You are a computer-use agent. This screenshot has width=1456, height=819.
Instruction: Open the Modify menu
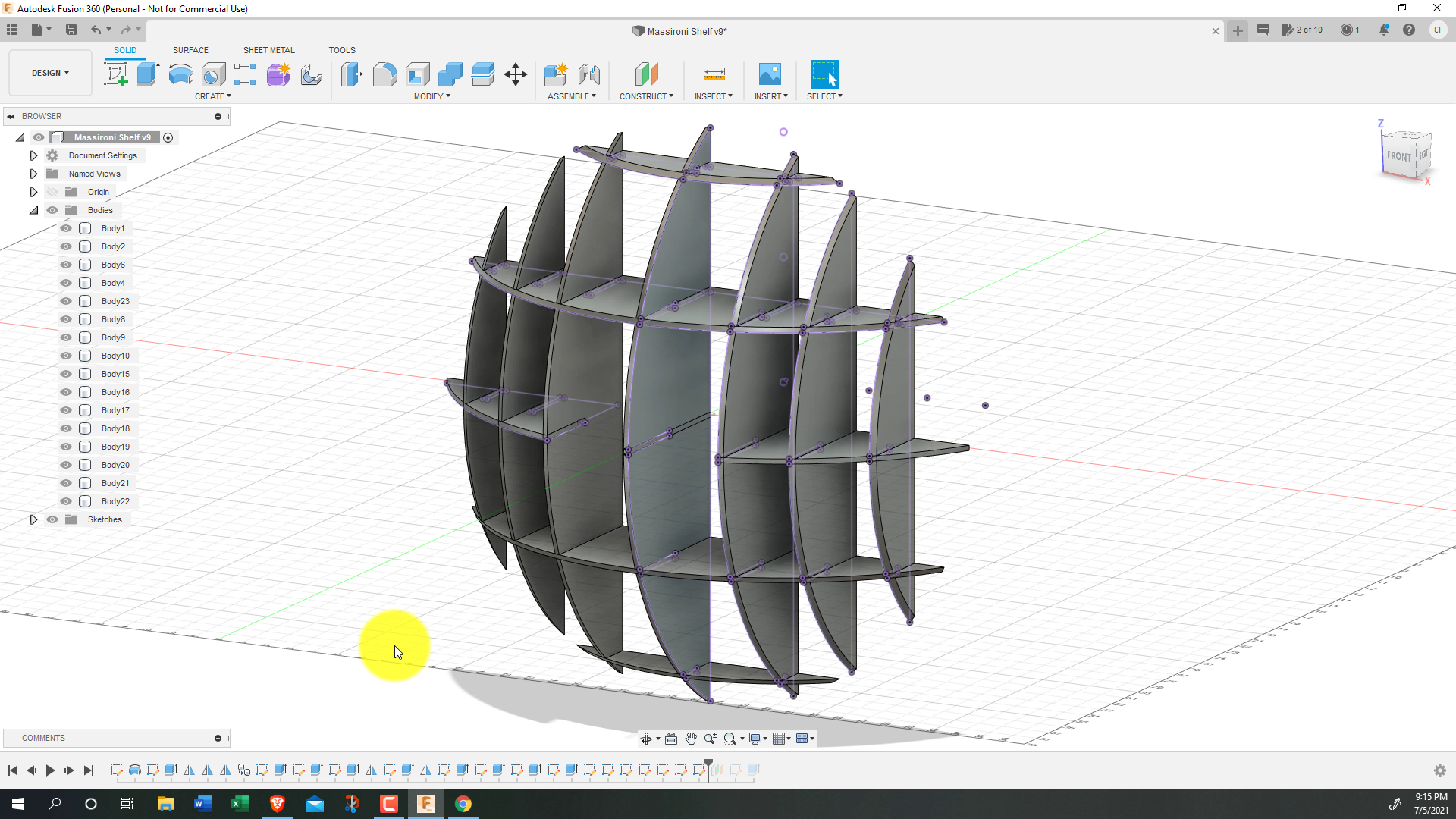pyautogui.click(x=431, y=96)
